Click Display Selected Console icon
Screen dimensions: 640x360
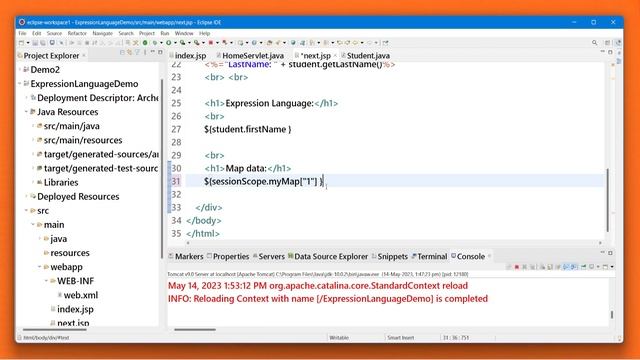(592, 267)
